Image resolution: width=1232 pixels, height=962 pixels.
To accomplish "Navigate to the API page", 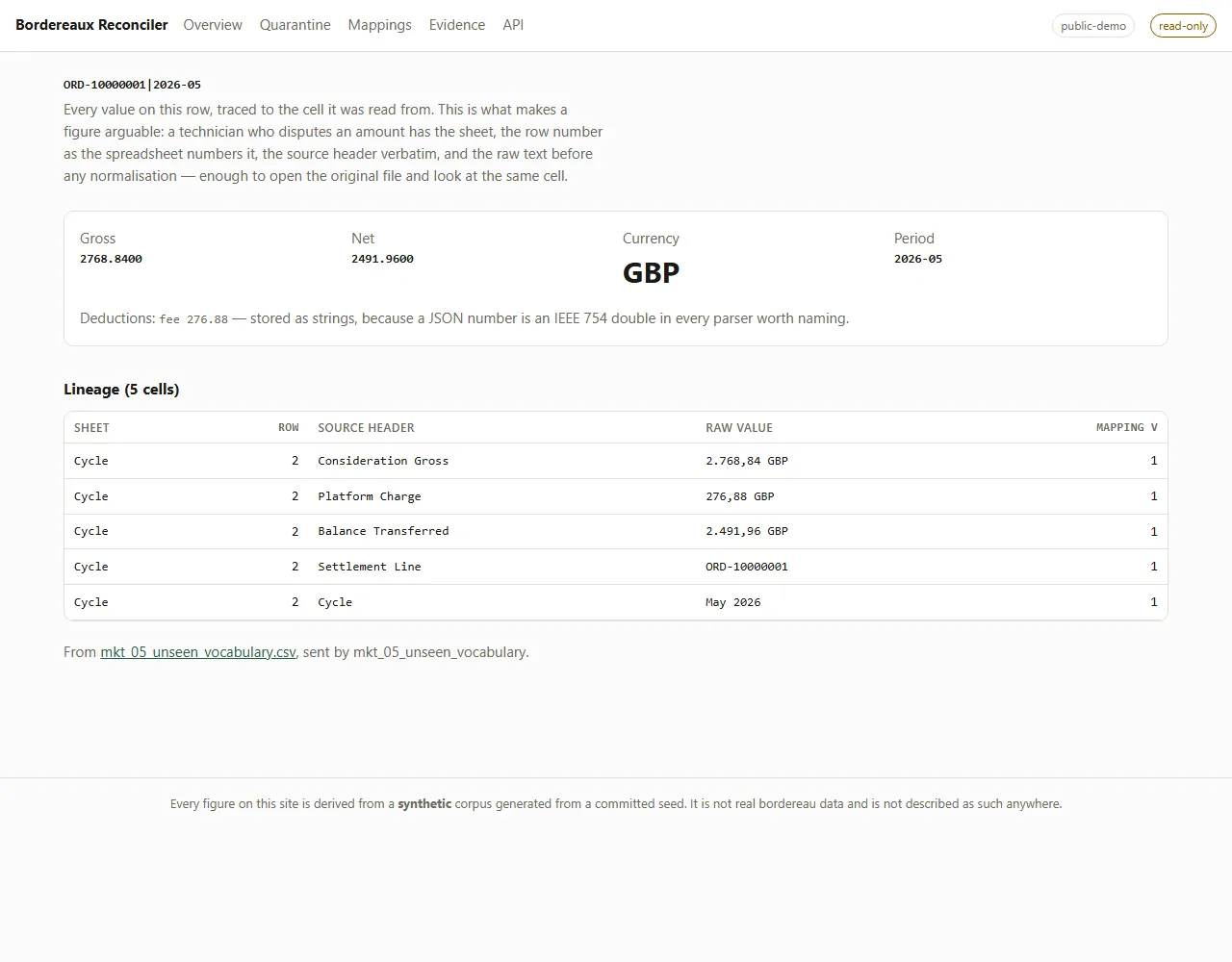I will click(513, 25).
